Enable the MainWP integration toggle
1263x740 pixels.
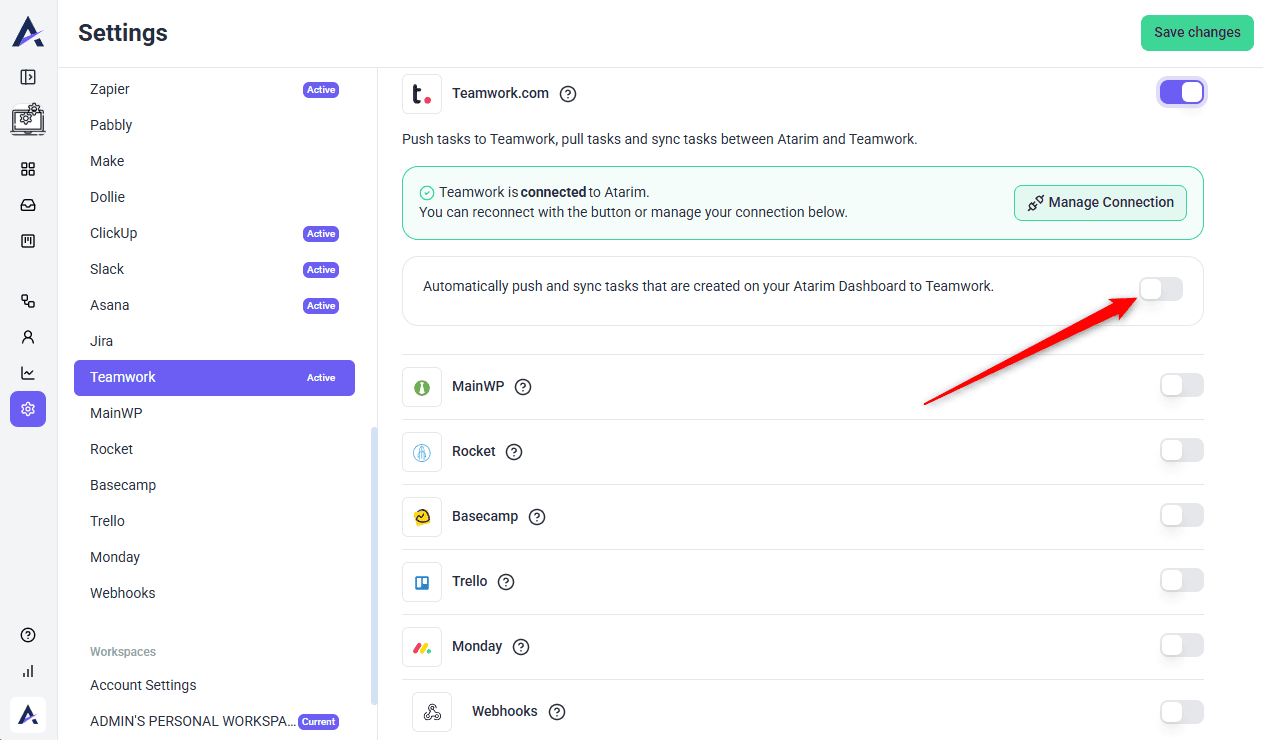click(x=1182, y=385)
